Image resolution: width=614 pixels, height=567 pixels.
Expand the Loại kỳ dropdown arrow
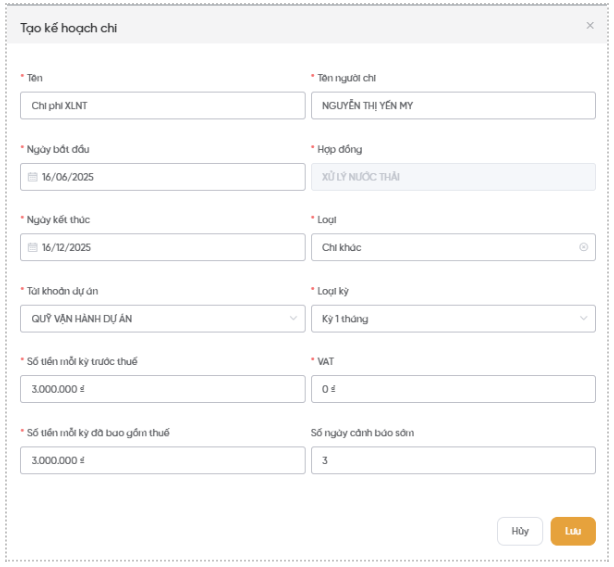coord(583,318)
